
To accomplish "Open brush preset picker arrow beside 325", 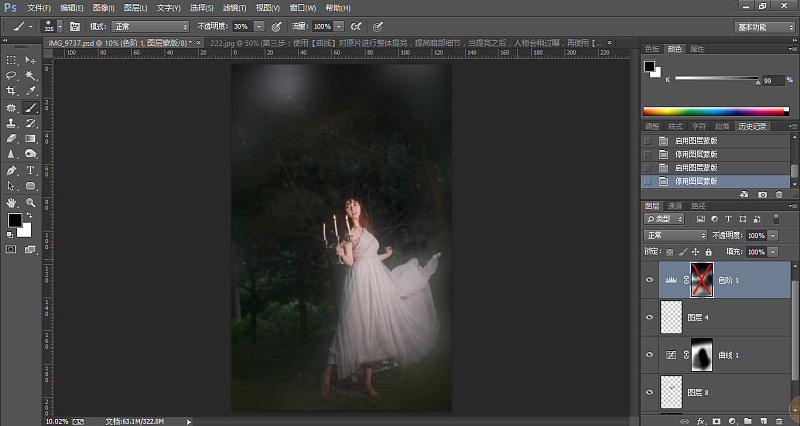I will point(60,27).
